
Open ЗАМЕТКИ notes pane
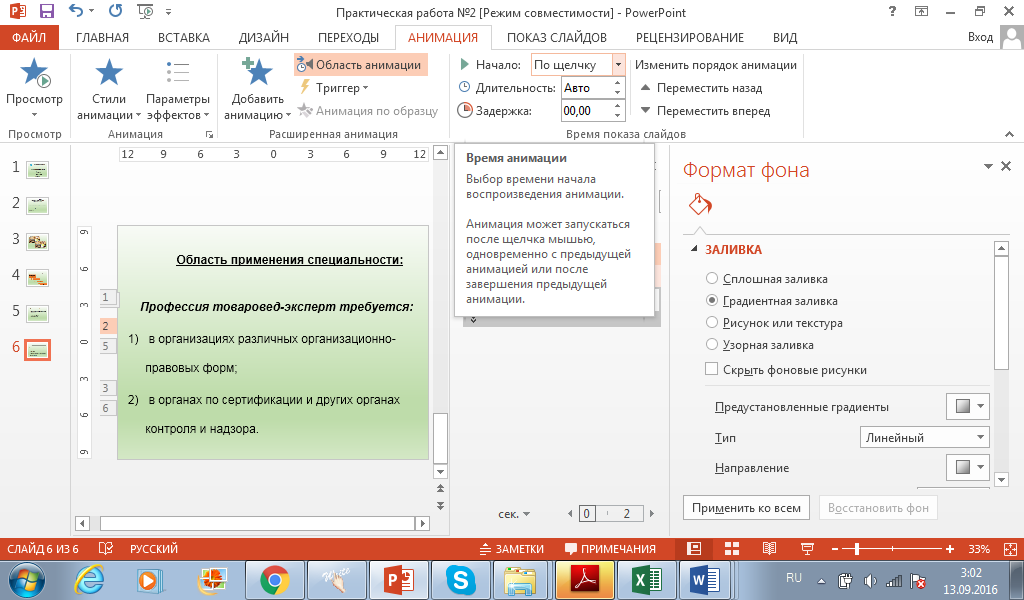(511, 549)
